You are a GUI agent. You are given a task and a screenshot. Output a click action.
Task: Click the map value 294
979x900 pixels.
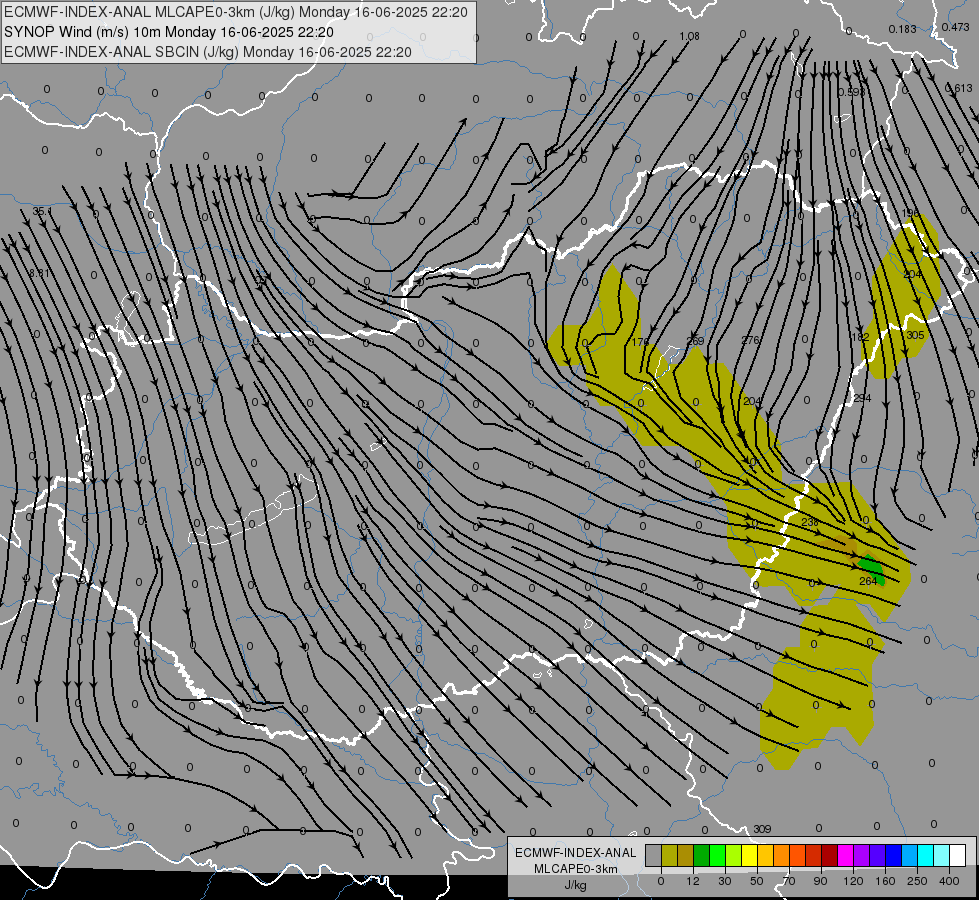pos(862,398)
